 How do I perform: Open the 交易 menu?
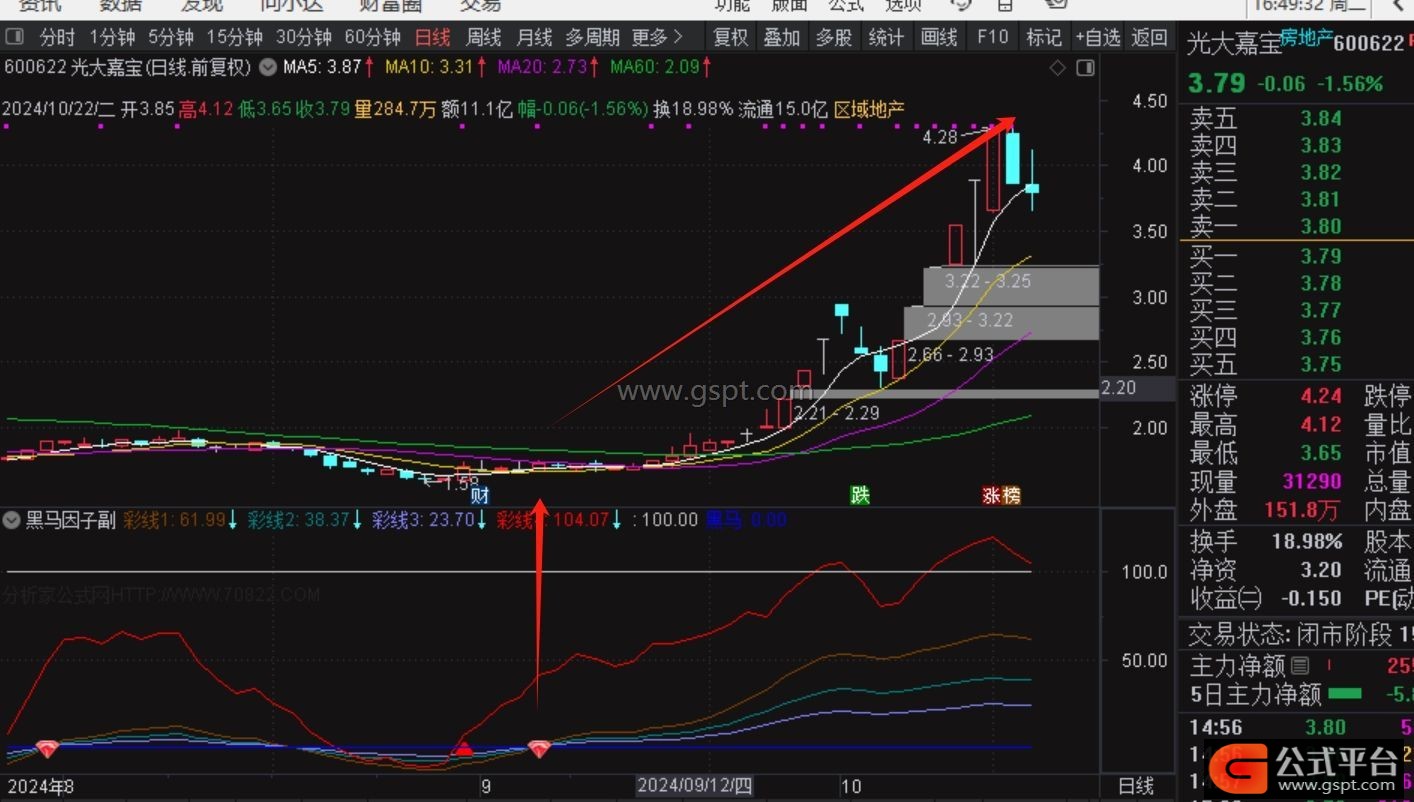point(480,5)
